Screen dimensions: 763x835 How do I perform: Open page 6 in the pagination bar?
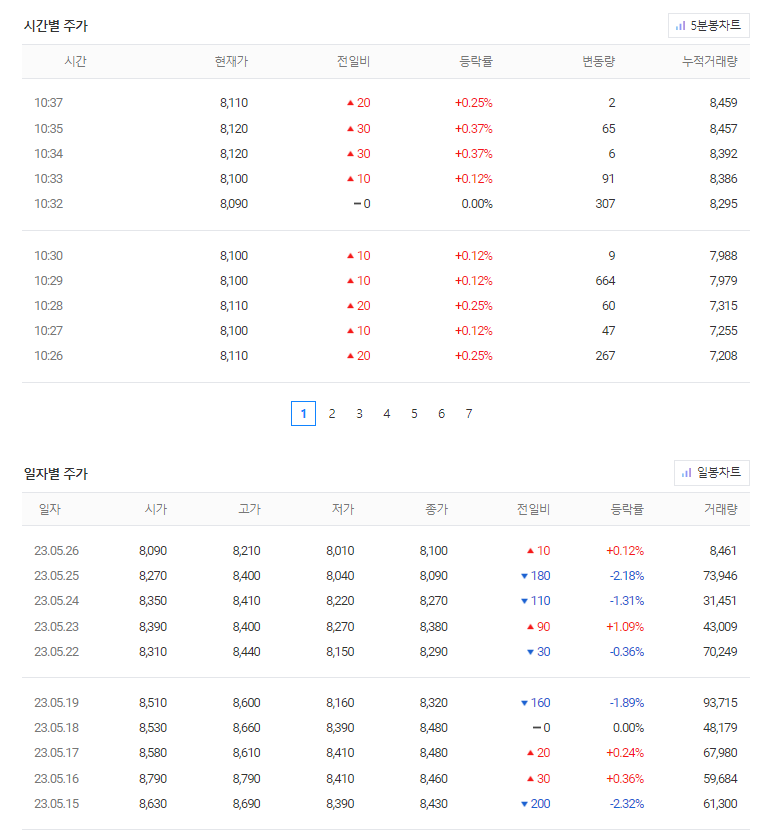point(441,413)
